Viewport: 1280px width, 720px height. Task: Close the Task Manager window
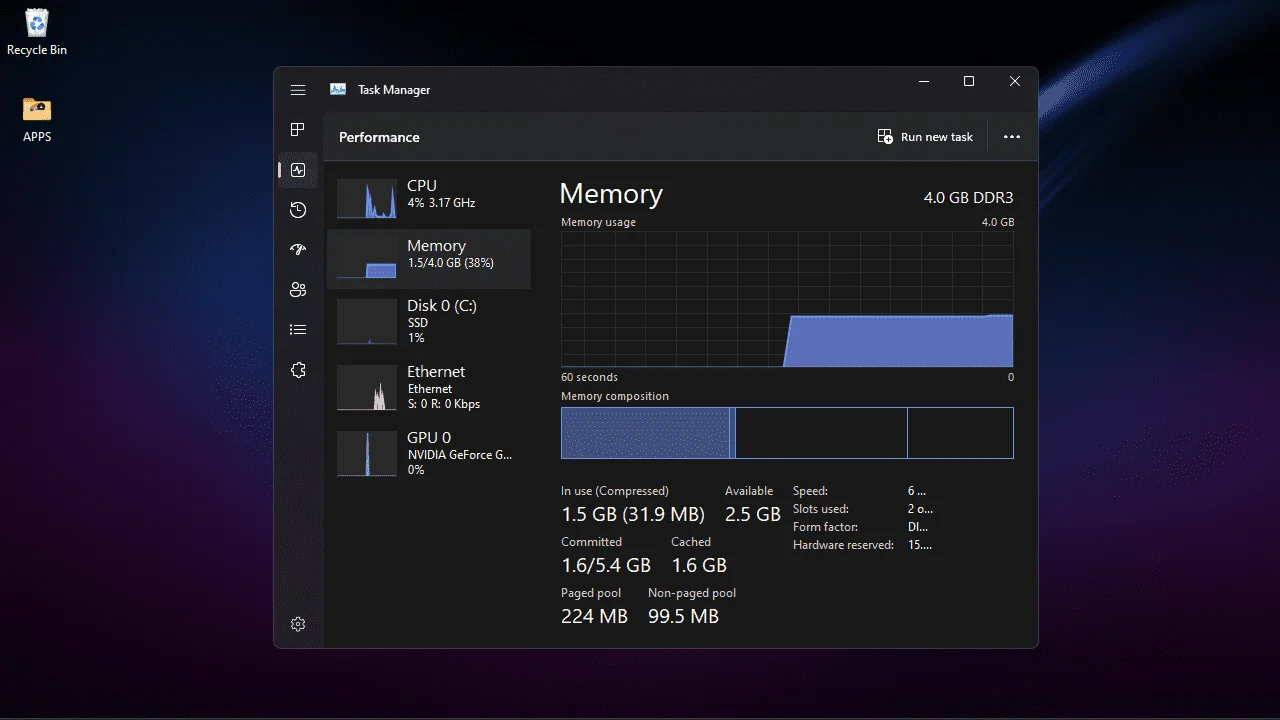(1015, 82)
